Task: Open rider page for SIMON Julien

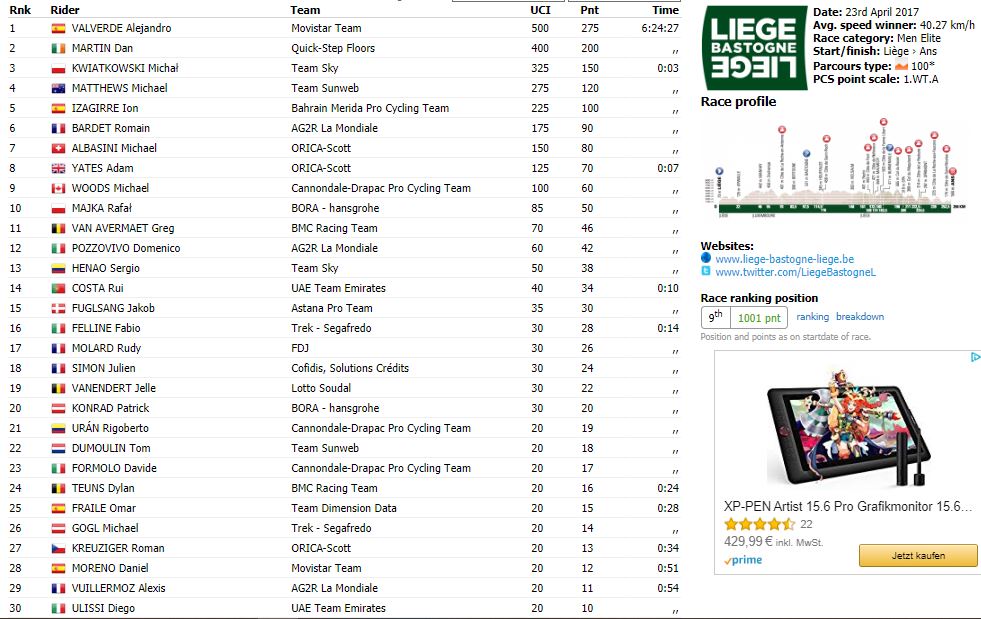Action: (x=103, y=368)
